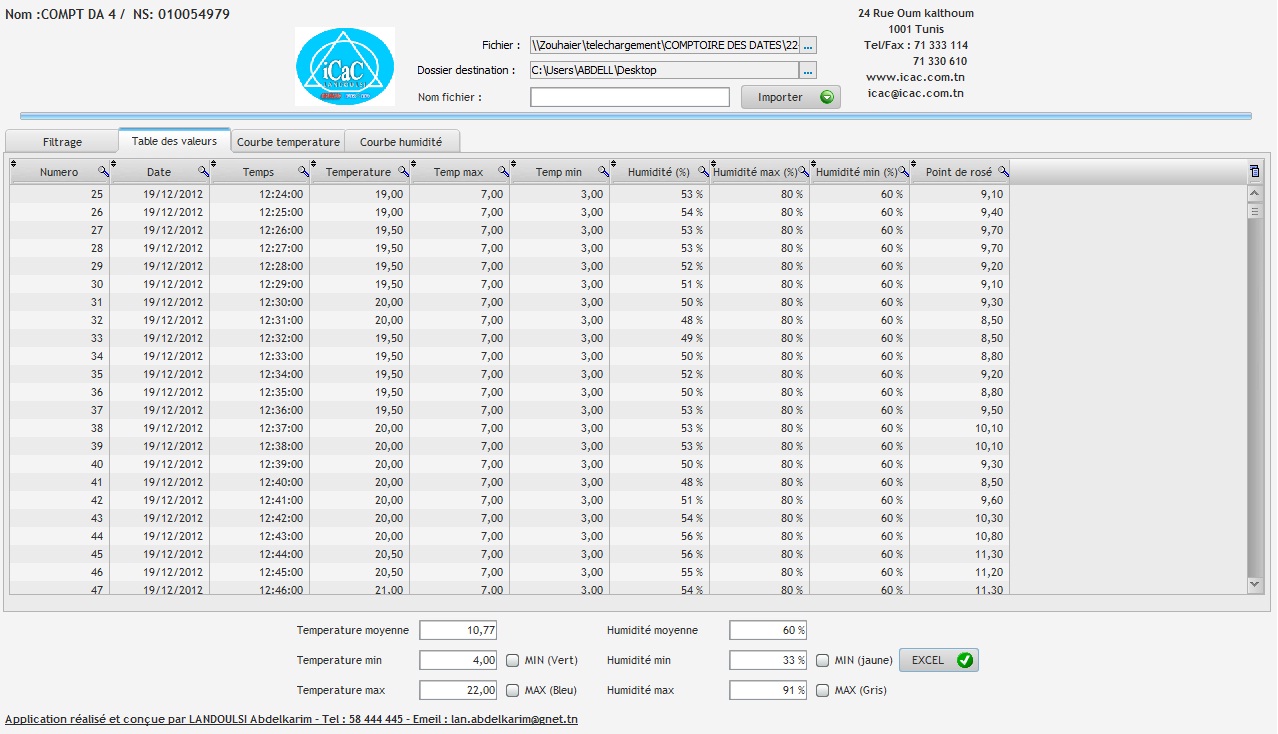
Task: Click dew point cell 9,40 in row 26
Action: point(960,212)
